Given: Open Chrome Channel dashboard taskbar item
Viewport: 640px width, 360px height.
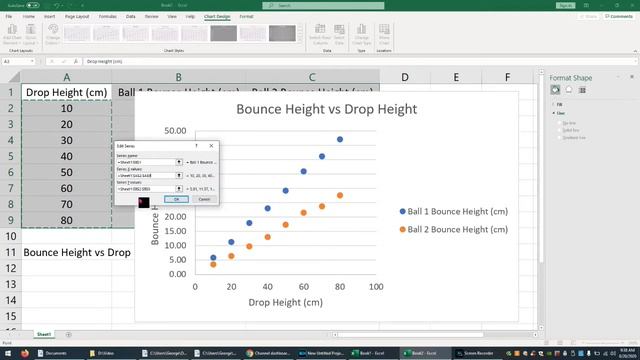Looking at the screenshot, I should (x=268, y=353).
